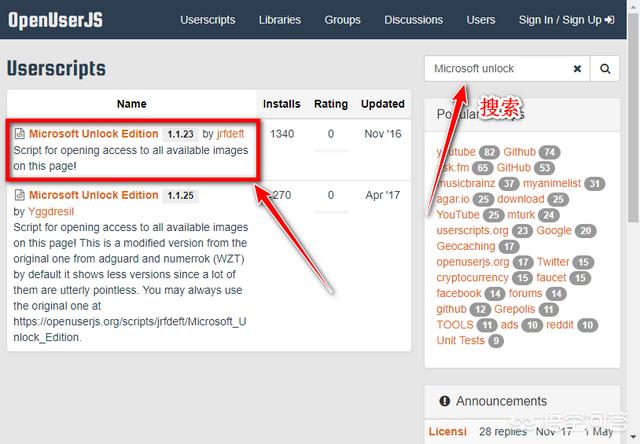The image size is (640, 444).
Task: Select the openuserjs.org tag
Action: (x=473, y=262)
